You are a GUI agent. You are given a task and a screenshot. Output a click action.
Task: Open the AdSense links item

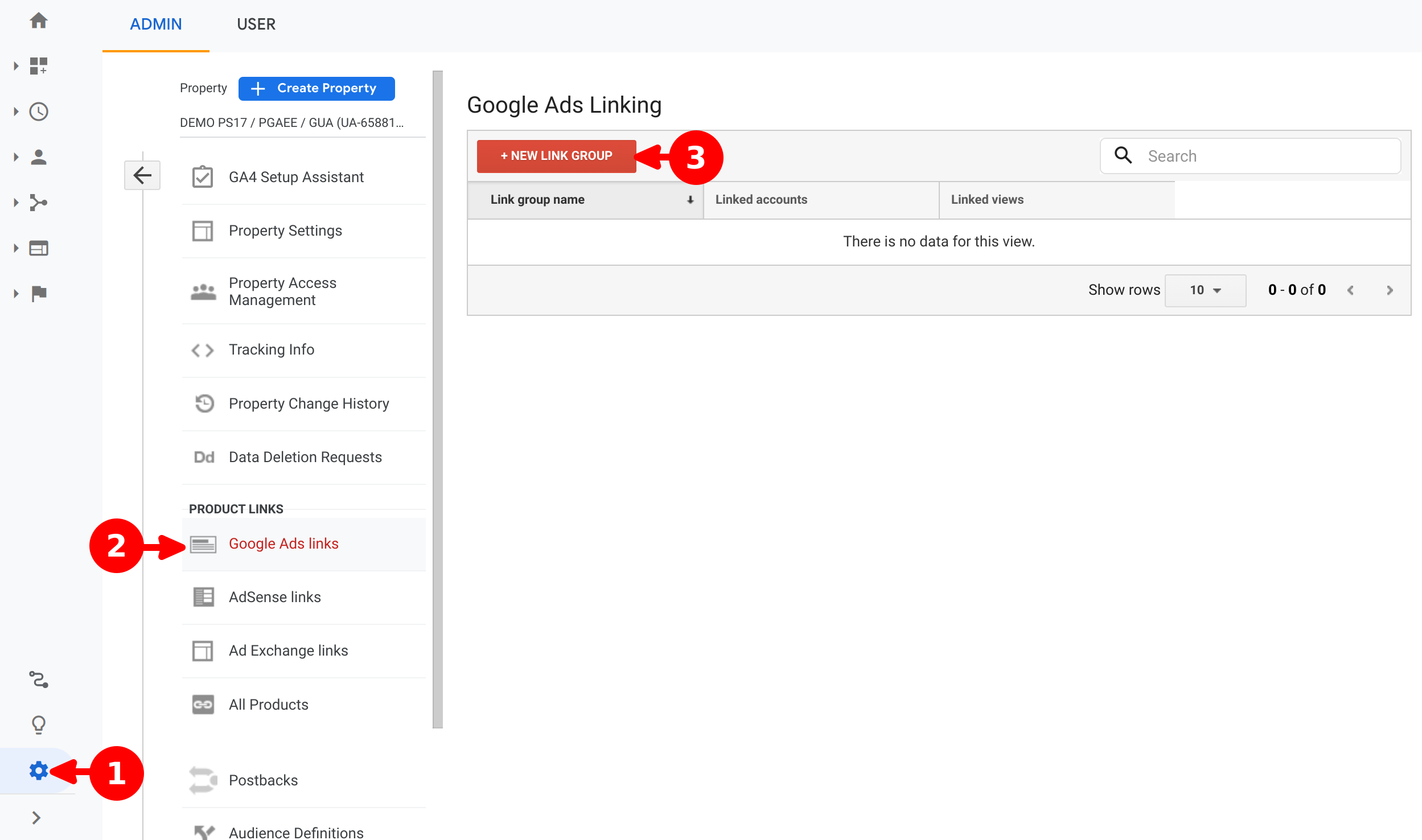274,597
